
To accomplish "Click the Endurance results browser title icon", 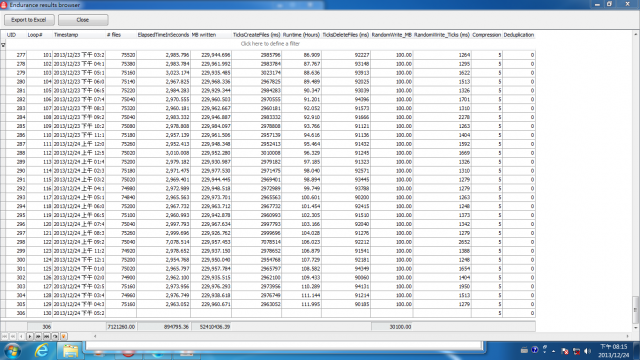I will tap(4, 5).
